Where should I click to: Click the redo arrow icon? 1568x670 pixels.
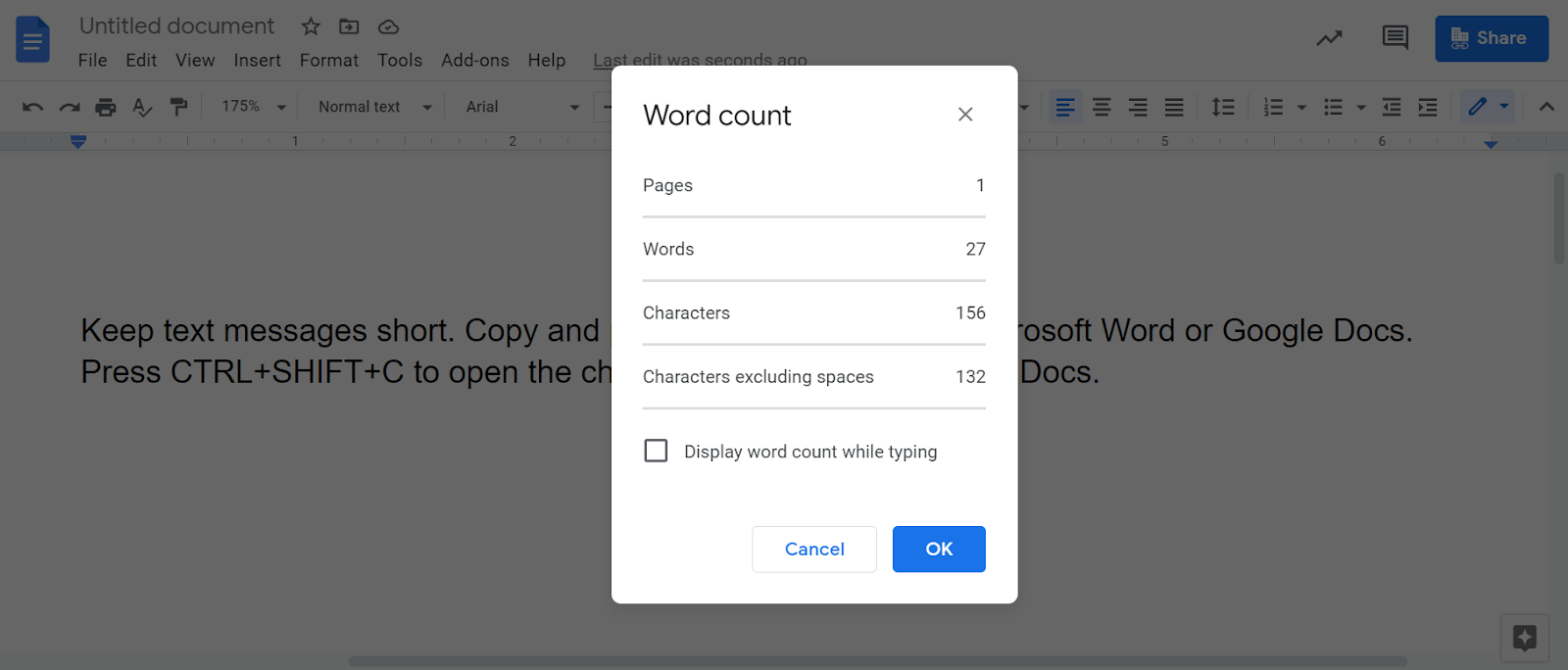pos(69,107)
